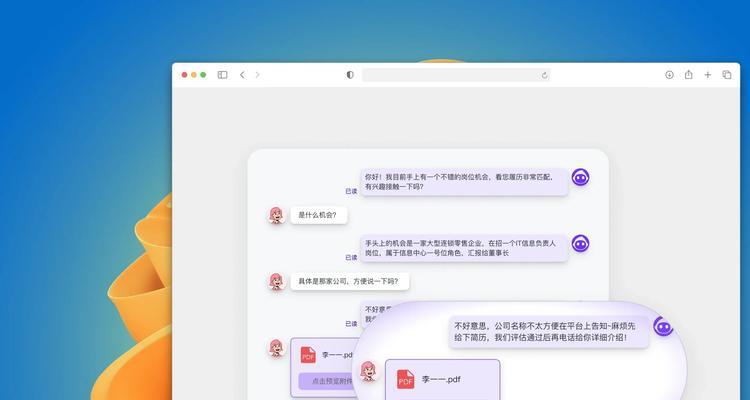
Task: Click the browser address bar
Action: pyautogui.click(x=456, y=75)
